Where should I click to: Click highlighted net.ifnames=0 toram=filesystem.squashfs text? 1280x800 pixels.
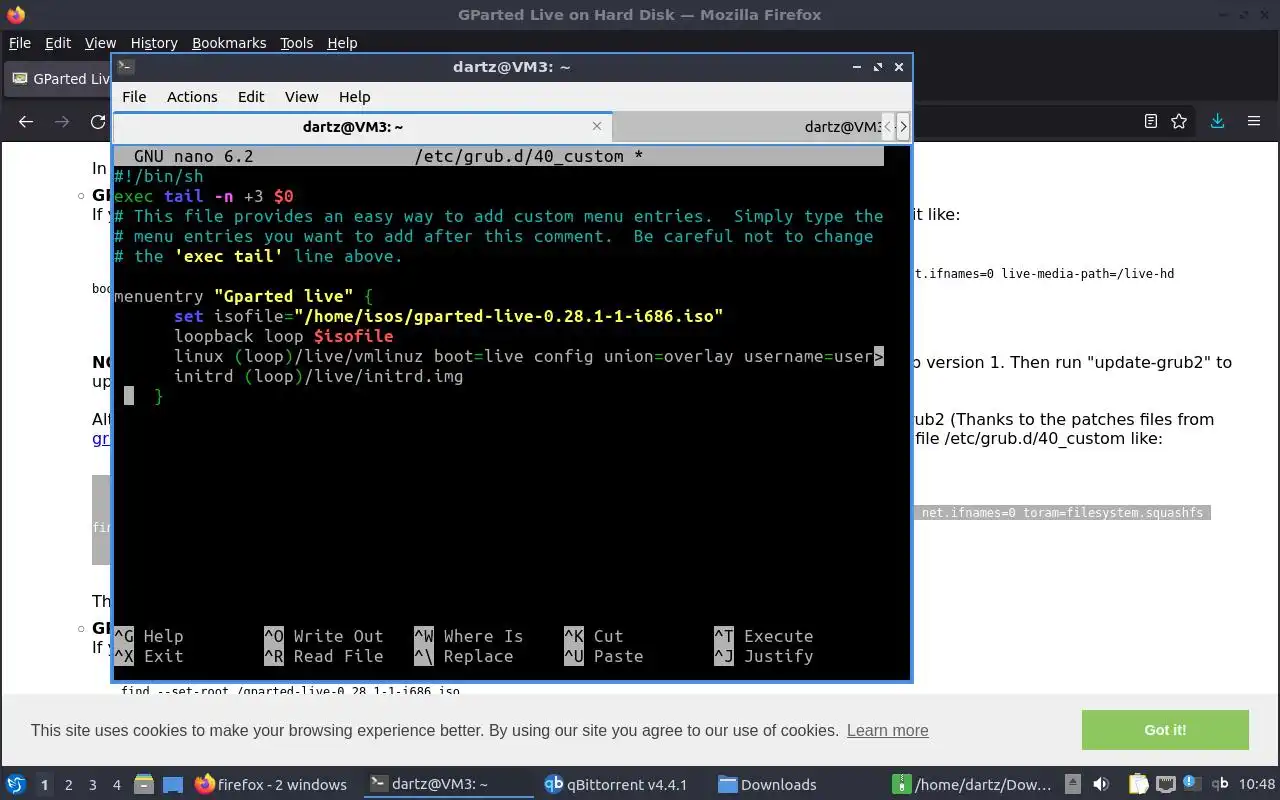pos(1062,512)
